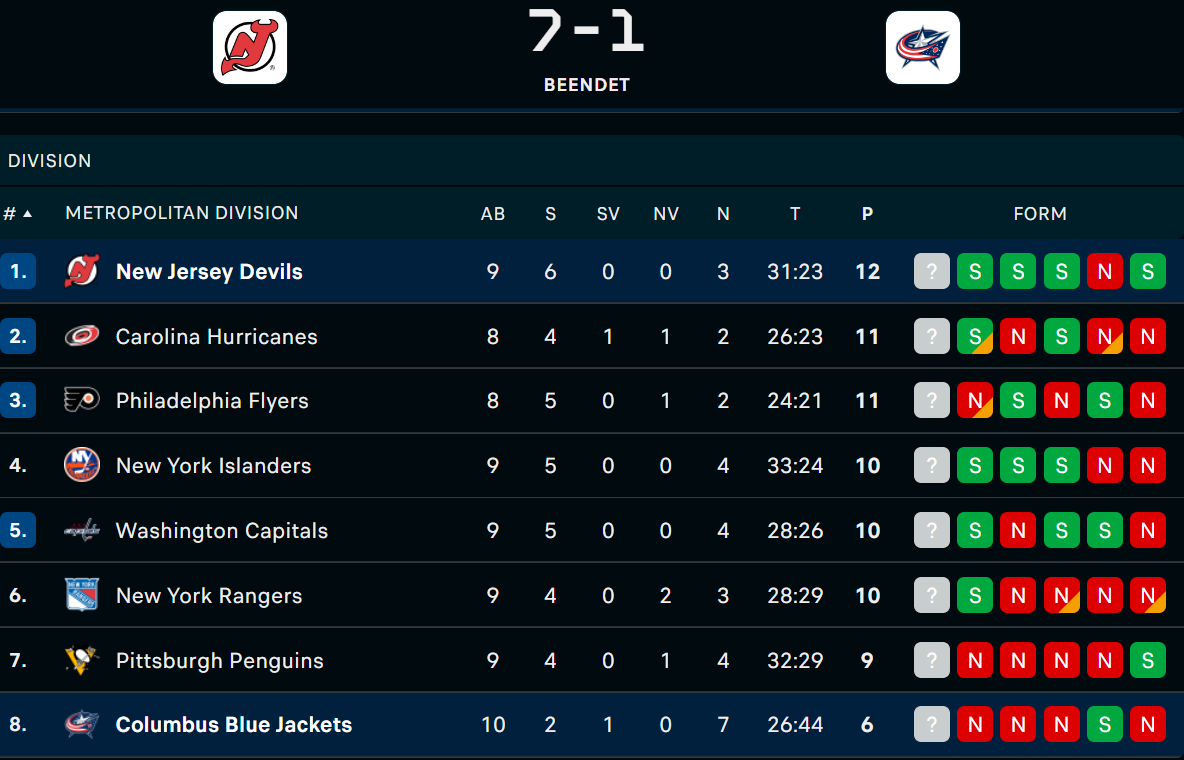Sort table by P points column
This screenshot has height=760, width=1184.
[x=867, y=213]
